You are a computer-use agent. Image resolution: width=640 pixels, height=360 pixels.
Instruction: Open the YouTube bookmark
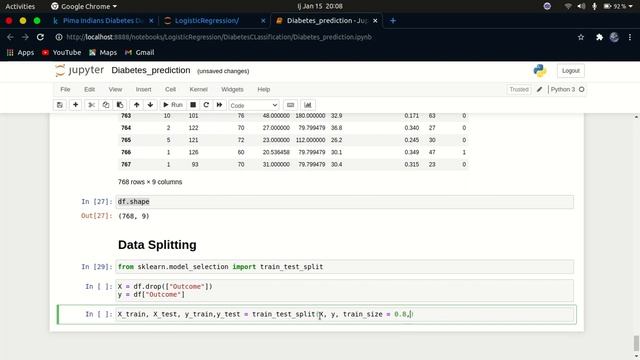tap(61, 53)
